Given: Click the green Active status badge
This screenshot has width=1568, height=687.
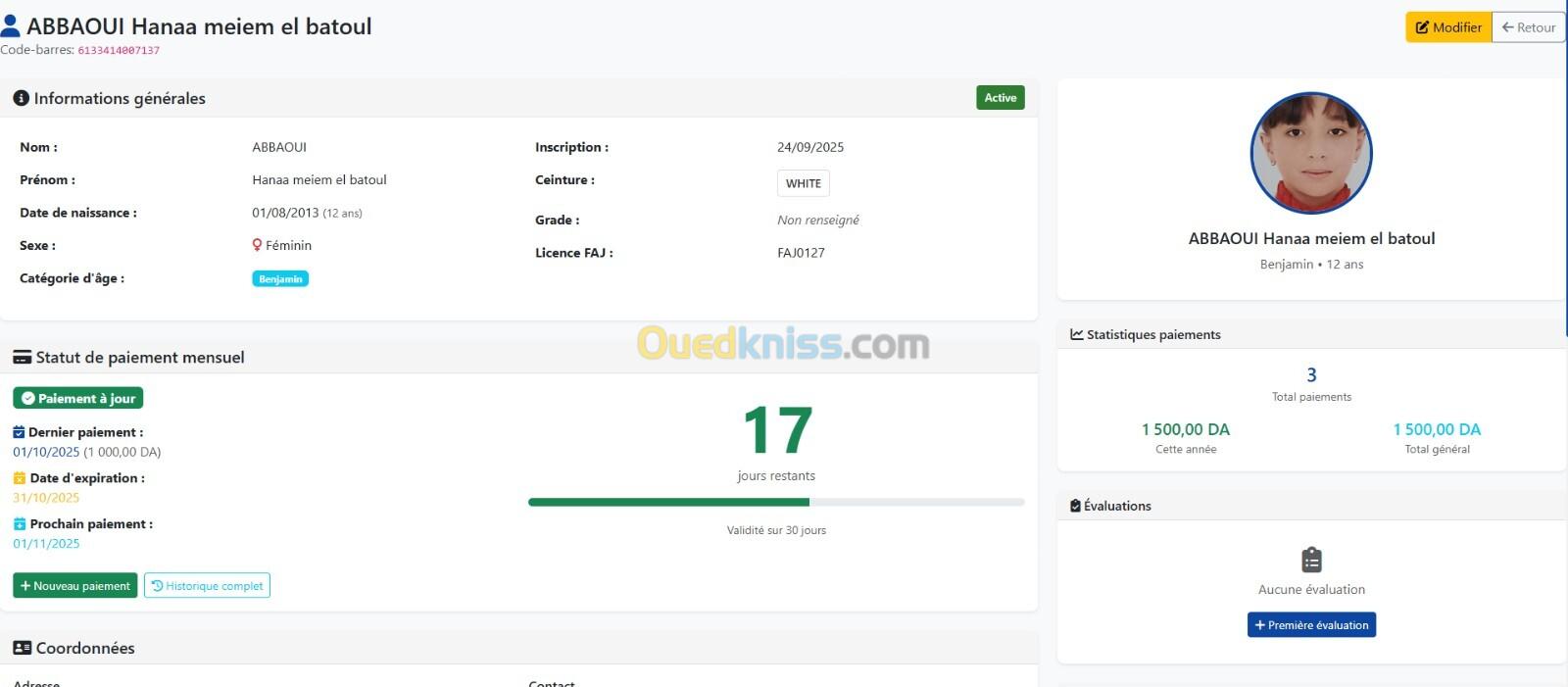Looking at the screenshot, I should click(x=1000, y=98).
